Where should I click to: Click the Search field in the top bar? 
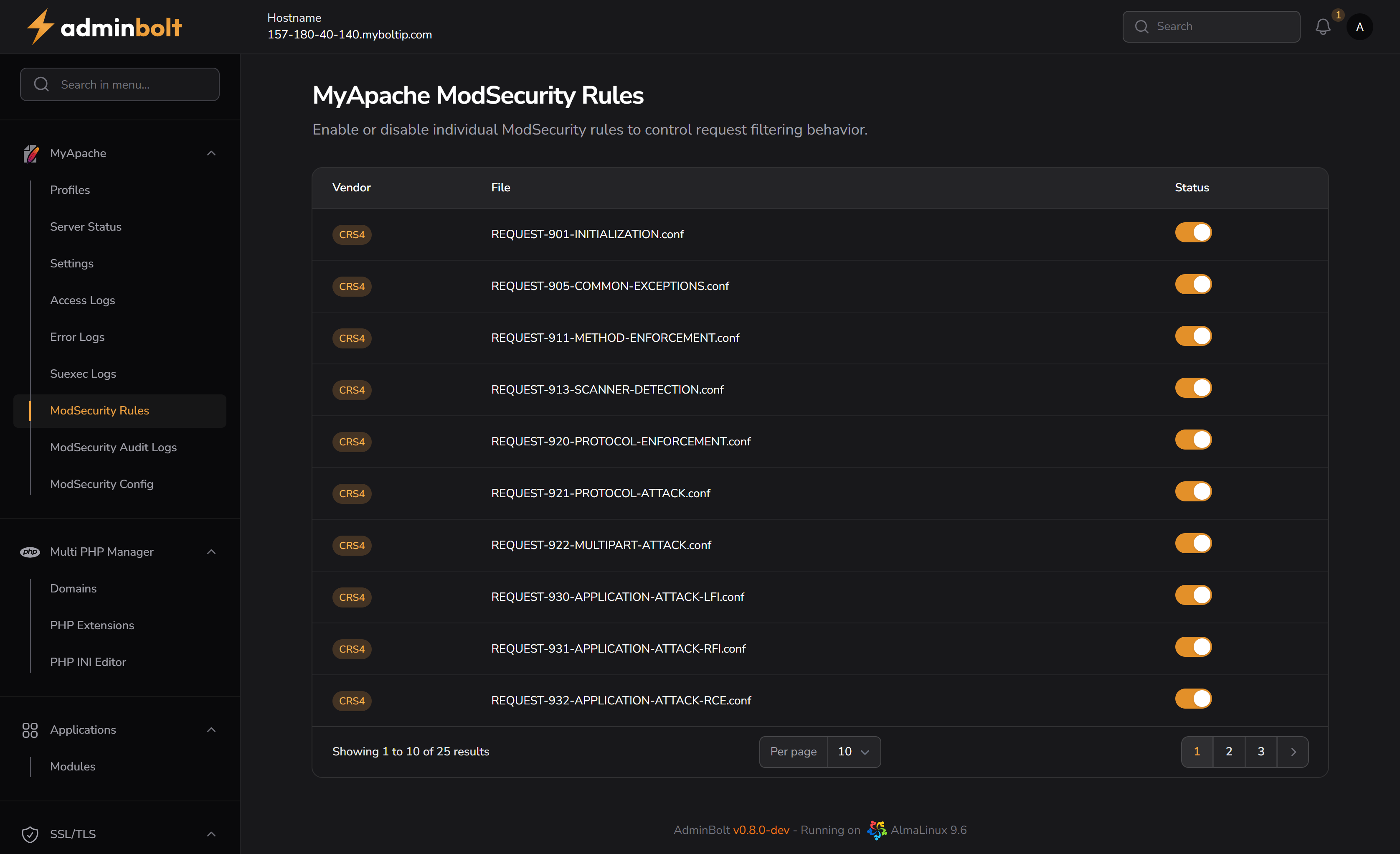tap(1211, 26)
